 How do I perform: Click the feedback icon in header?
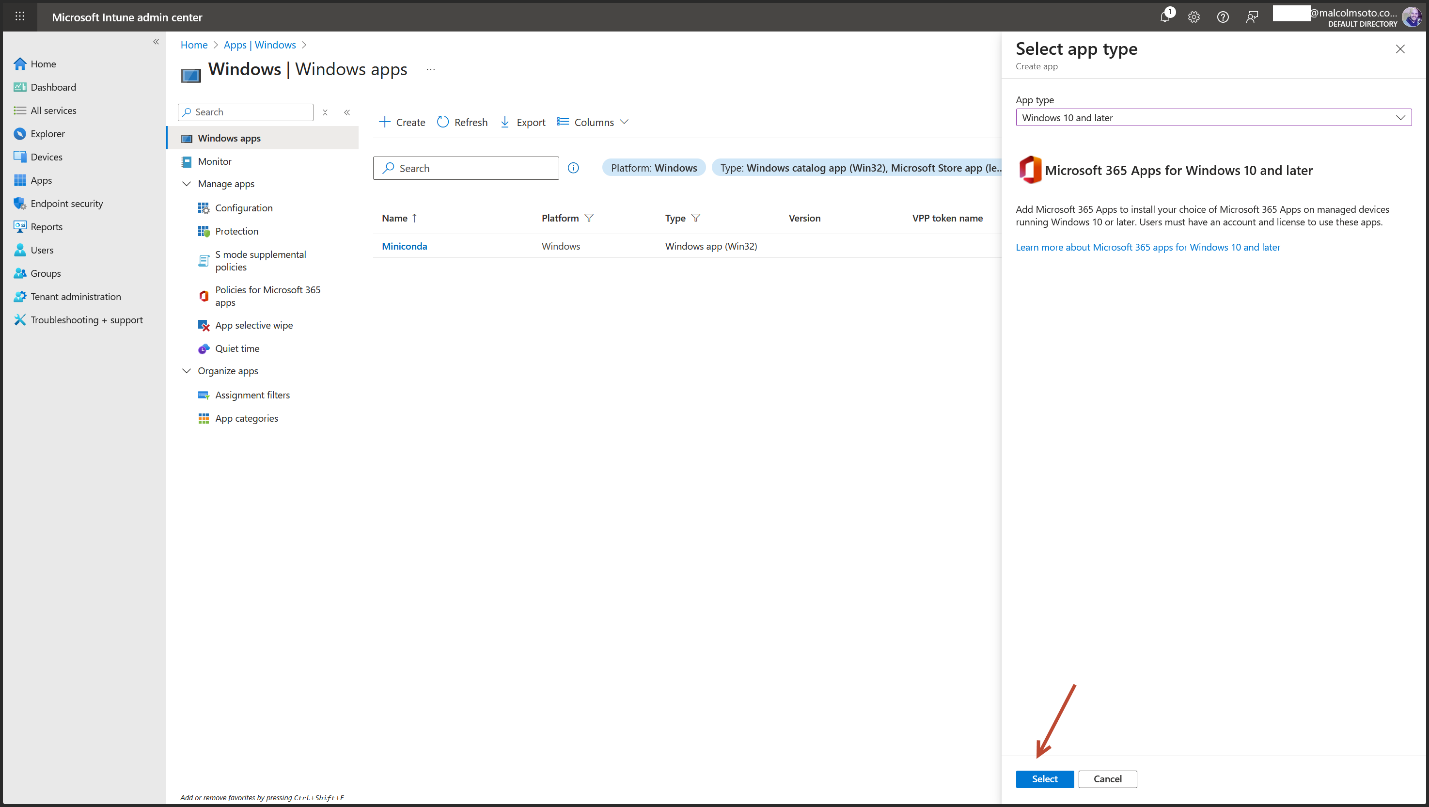(1251, 17)
